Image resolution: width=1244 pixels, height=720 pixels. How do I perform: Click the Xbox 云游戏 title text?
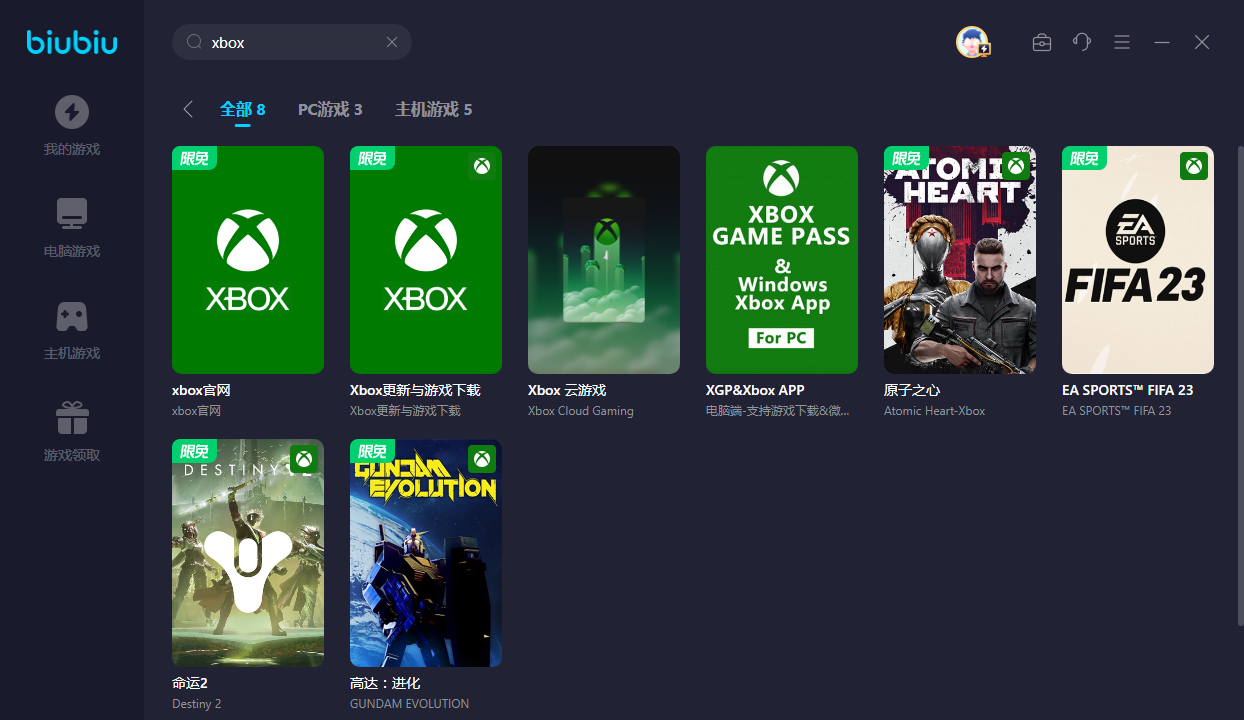(x=567, y=390)
